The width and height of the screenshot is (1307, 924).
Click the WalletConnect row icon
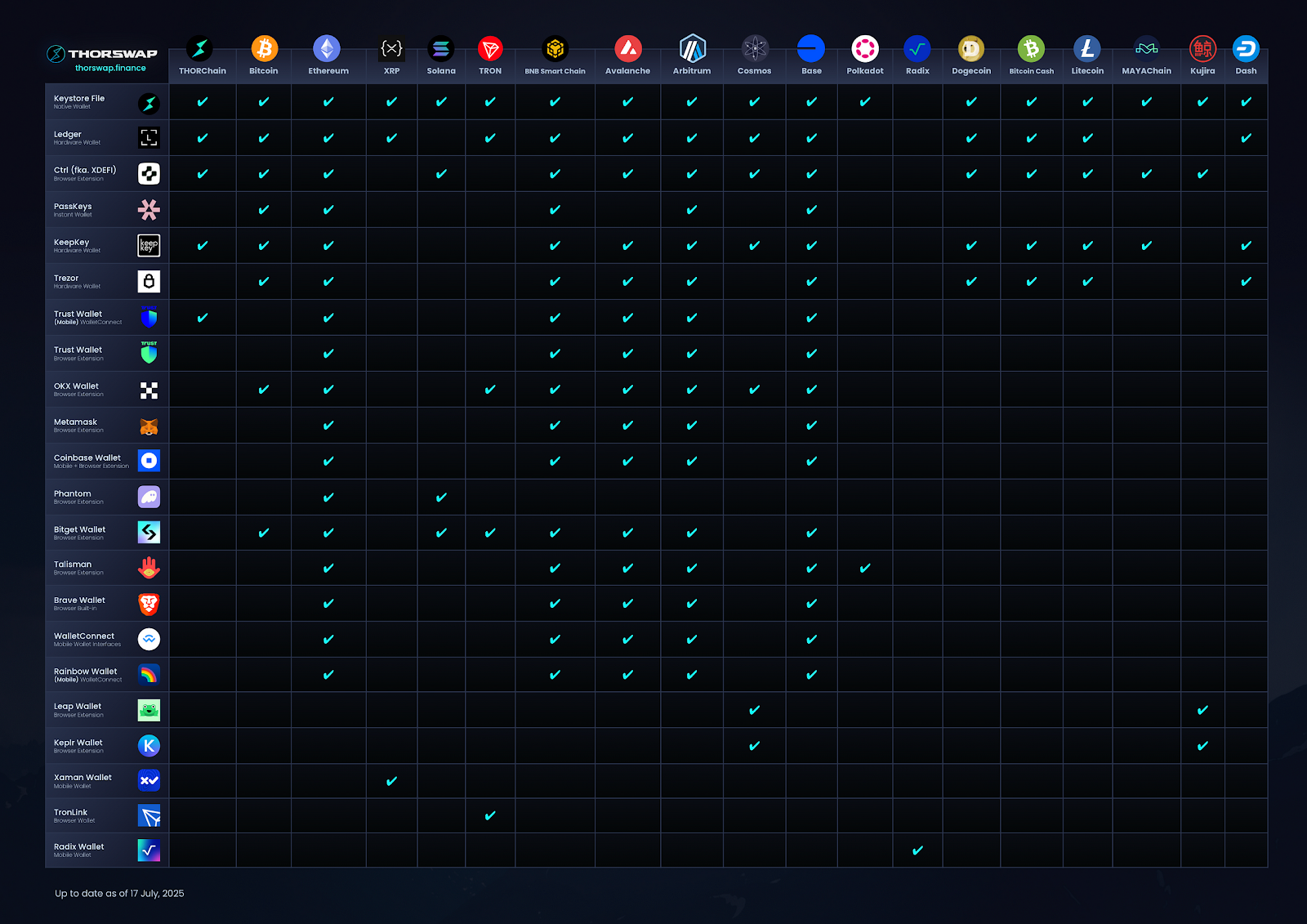click(x=149, y=639)
